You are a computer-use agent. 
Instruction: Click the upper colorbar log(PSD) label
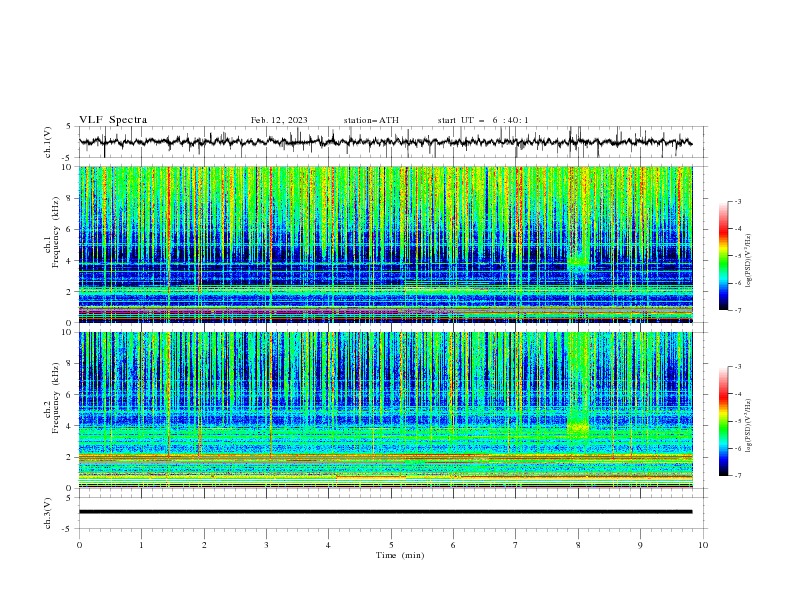[749, 261]
